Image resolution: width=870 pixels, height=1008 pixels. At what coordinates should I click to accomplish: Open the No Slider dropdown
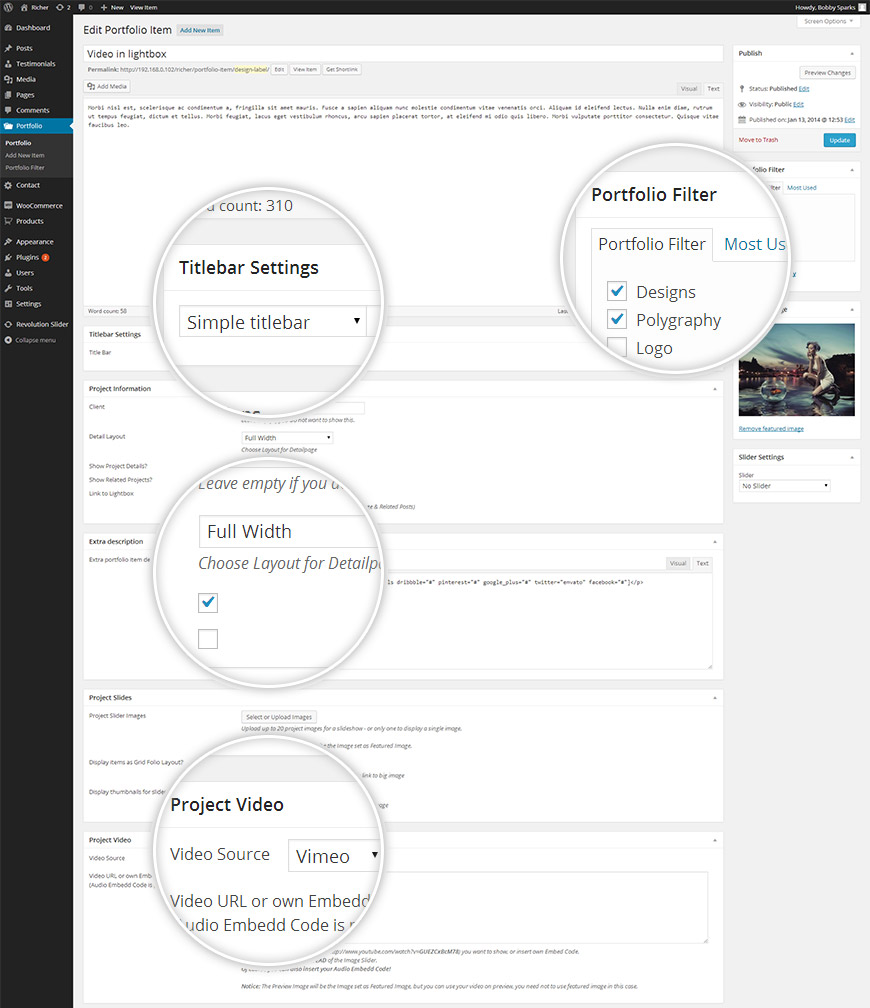click(x=784, y=486)
